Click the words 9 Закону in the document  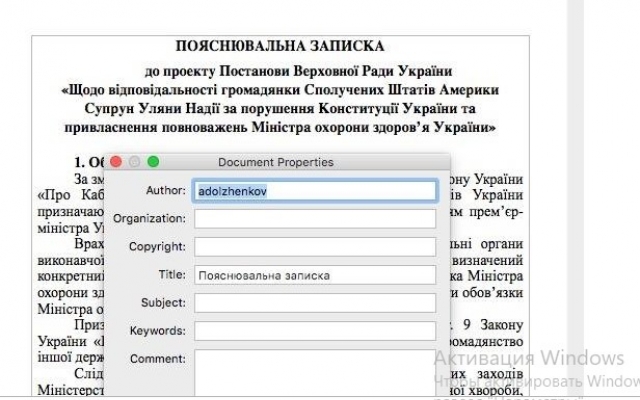pos(493,325)
